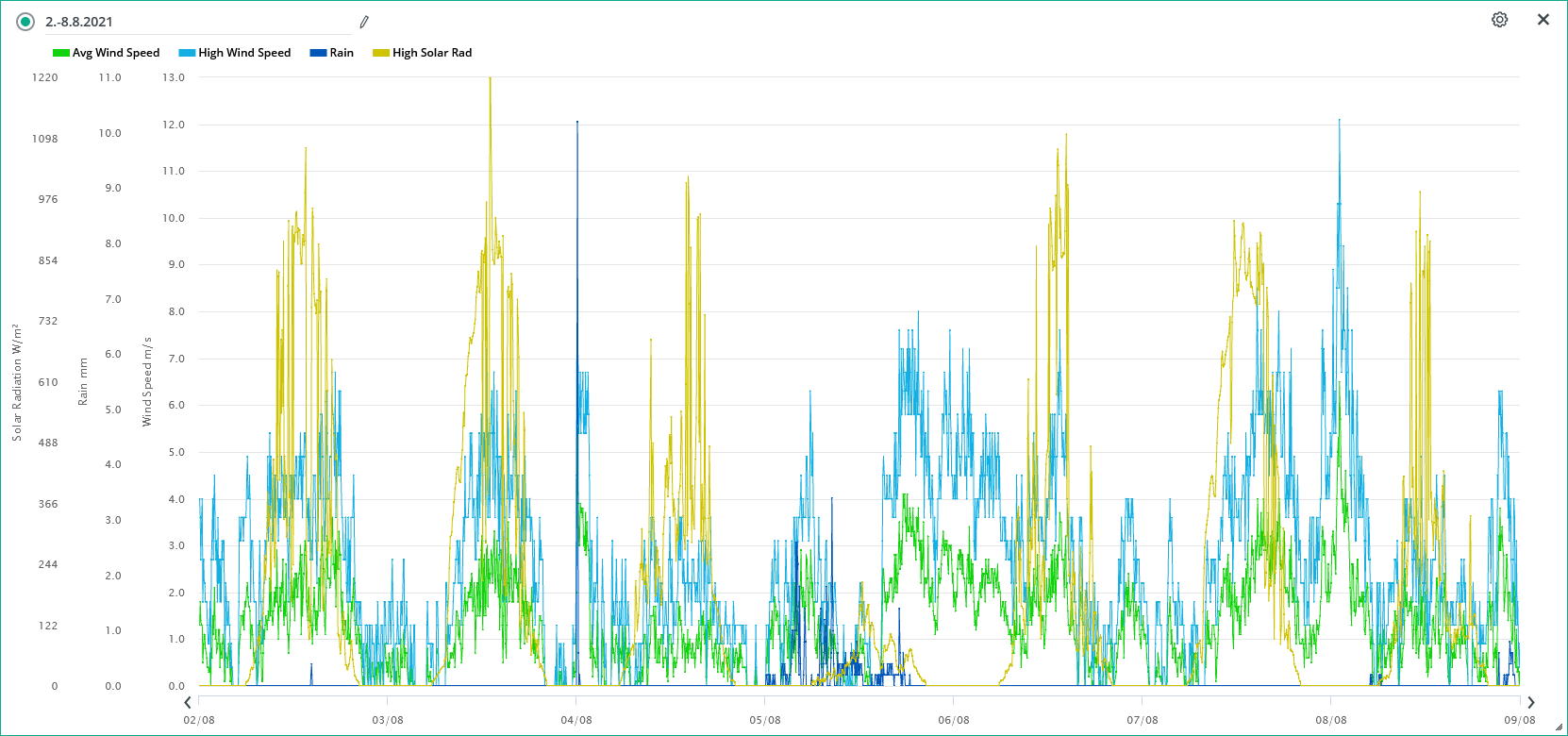Click the 02/08 start date label
1568x736 pixels.
pos(199,720)
